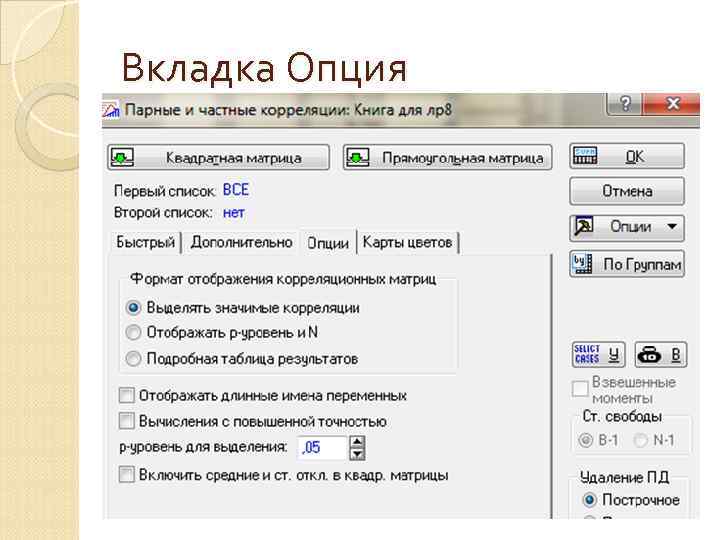This screenshot has height=540, width=720.
Task: Click the нет second list value
Action: point(233,213)
